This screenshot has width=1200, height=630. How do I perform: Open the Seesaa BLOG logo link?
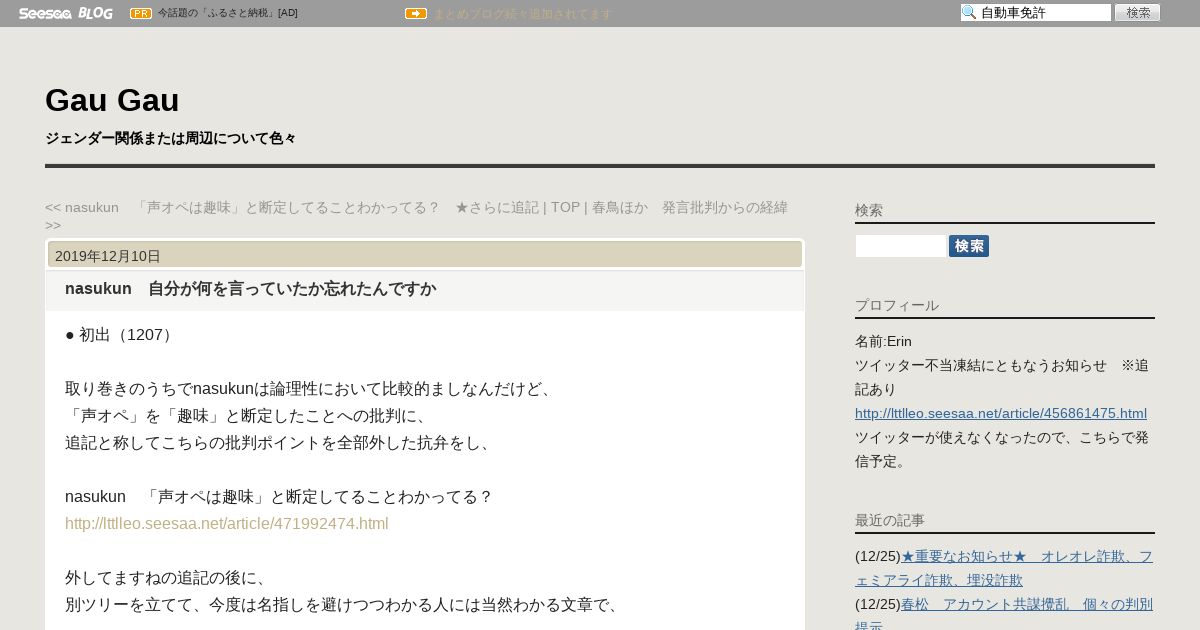pos(65,13)
